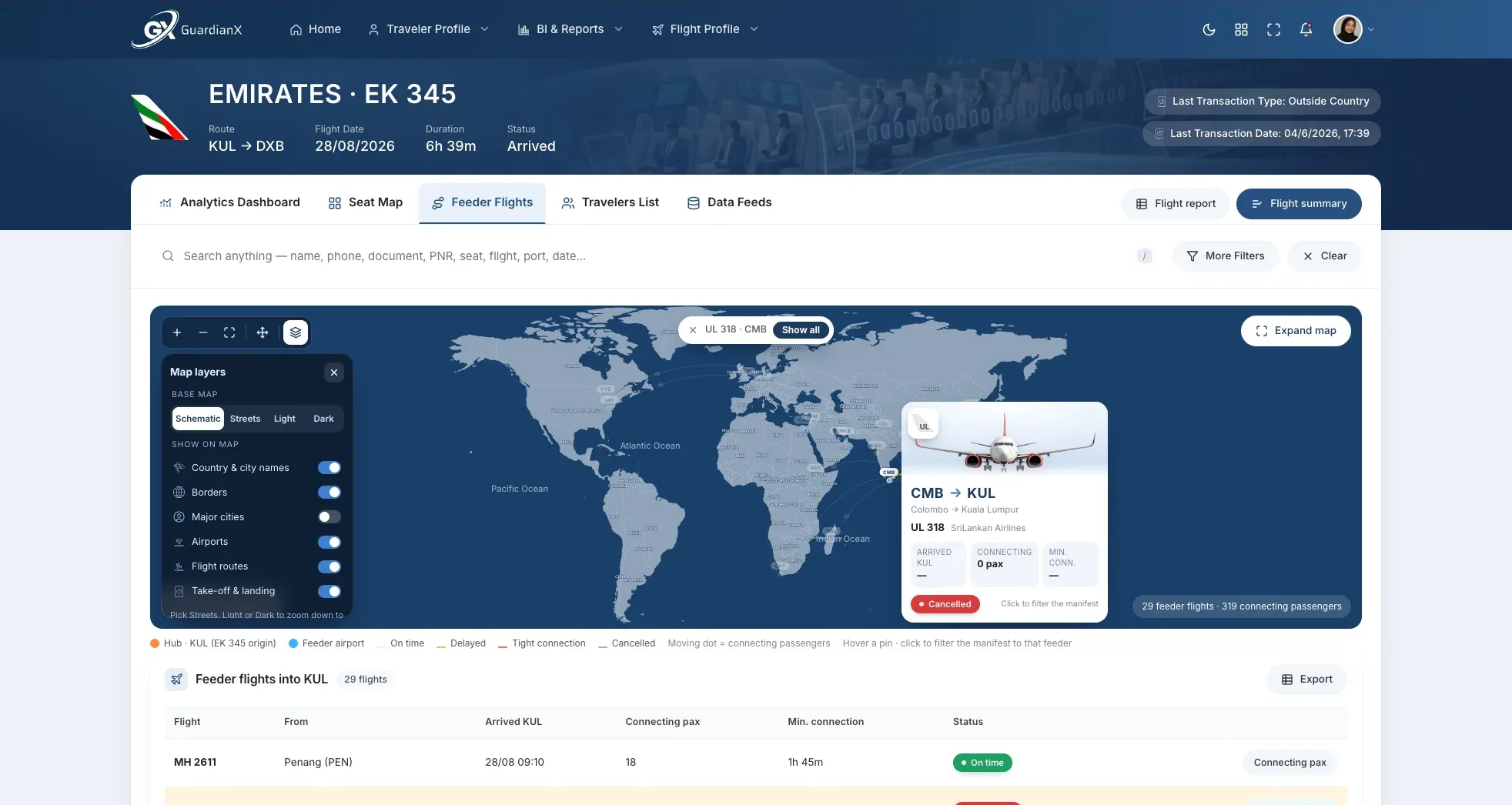Expand Flight Profile menu
1512x805 pixels.
coord(705,29)
